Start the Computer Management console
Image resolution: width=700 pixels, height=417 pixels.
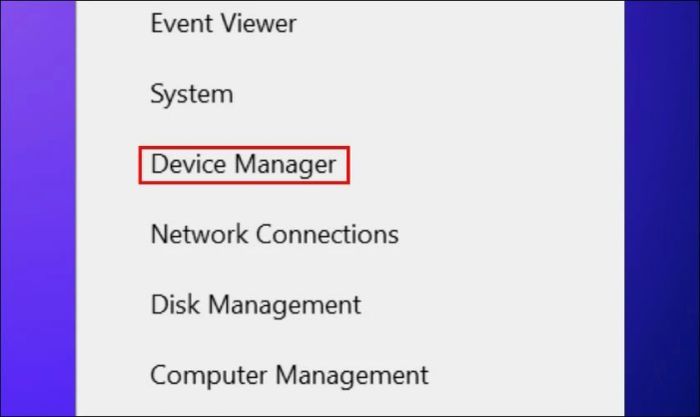pyautogui.click(x=289, y=375)
